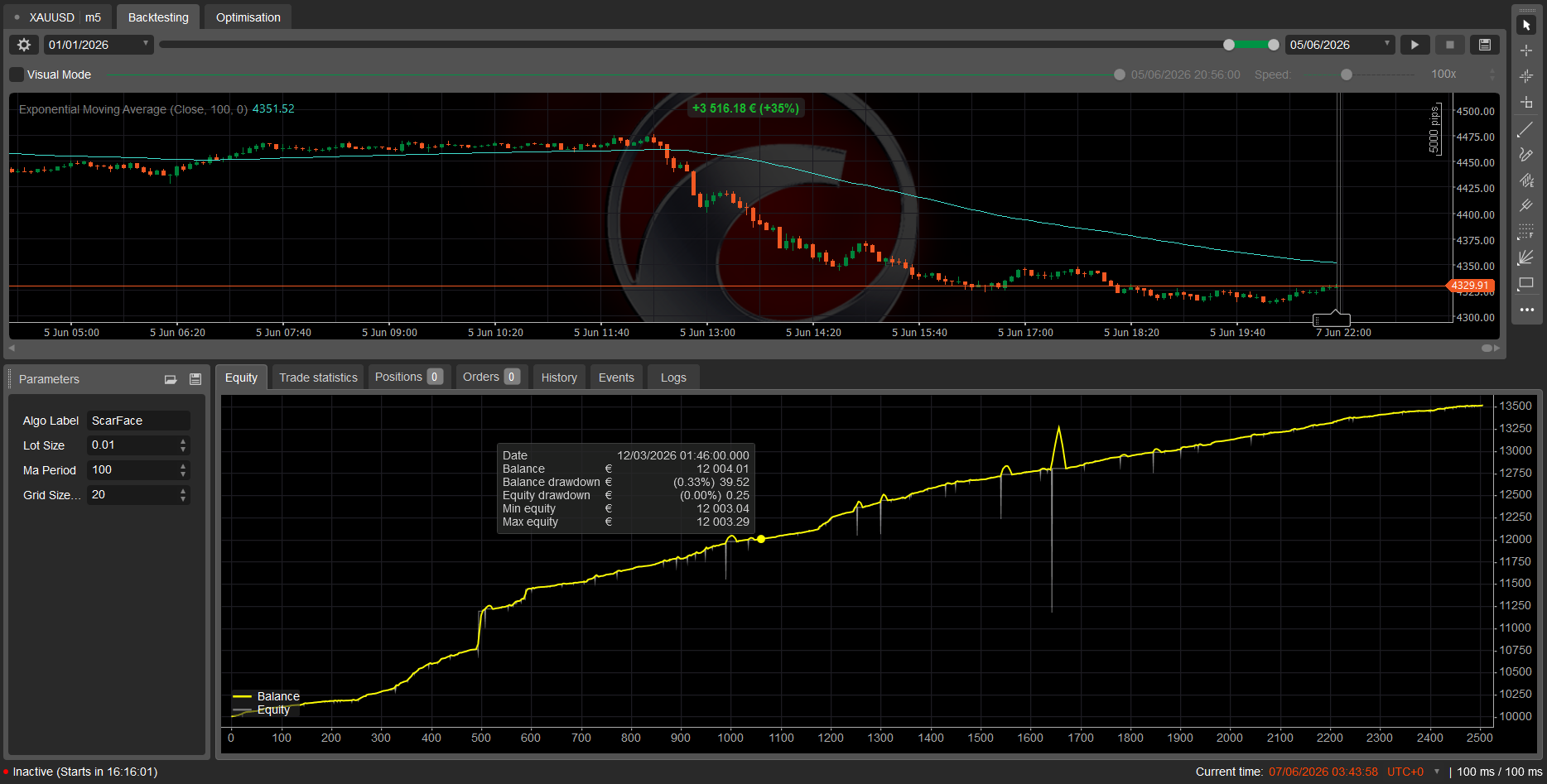Open backtesting settings gear

(24, 45)
